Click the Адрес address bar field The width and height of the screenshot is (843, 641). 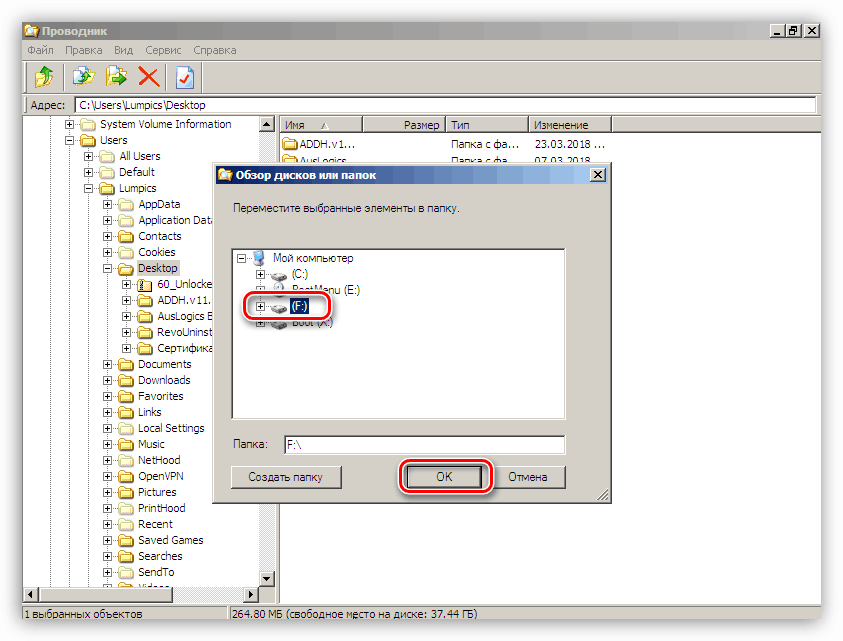click(x=445, y=105)
